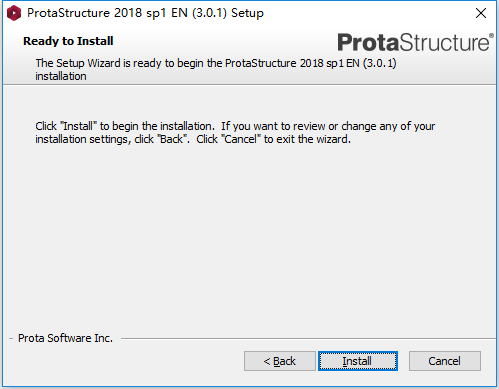Click the word "Setup" in title bar
This screenshot has width=499, height=389.
click(247, 13)
